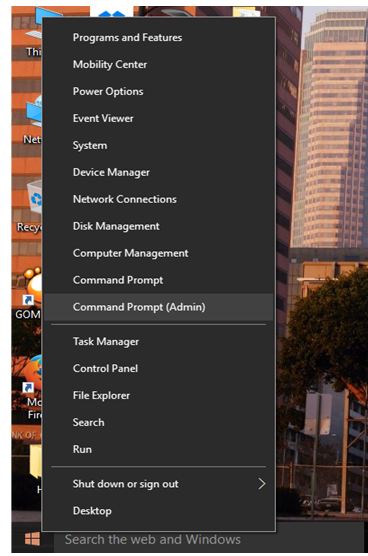Select the GOM Player desktop shortcut

(29, 294)
